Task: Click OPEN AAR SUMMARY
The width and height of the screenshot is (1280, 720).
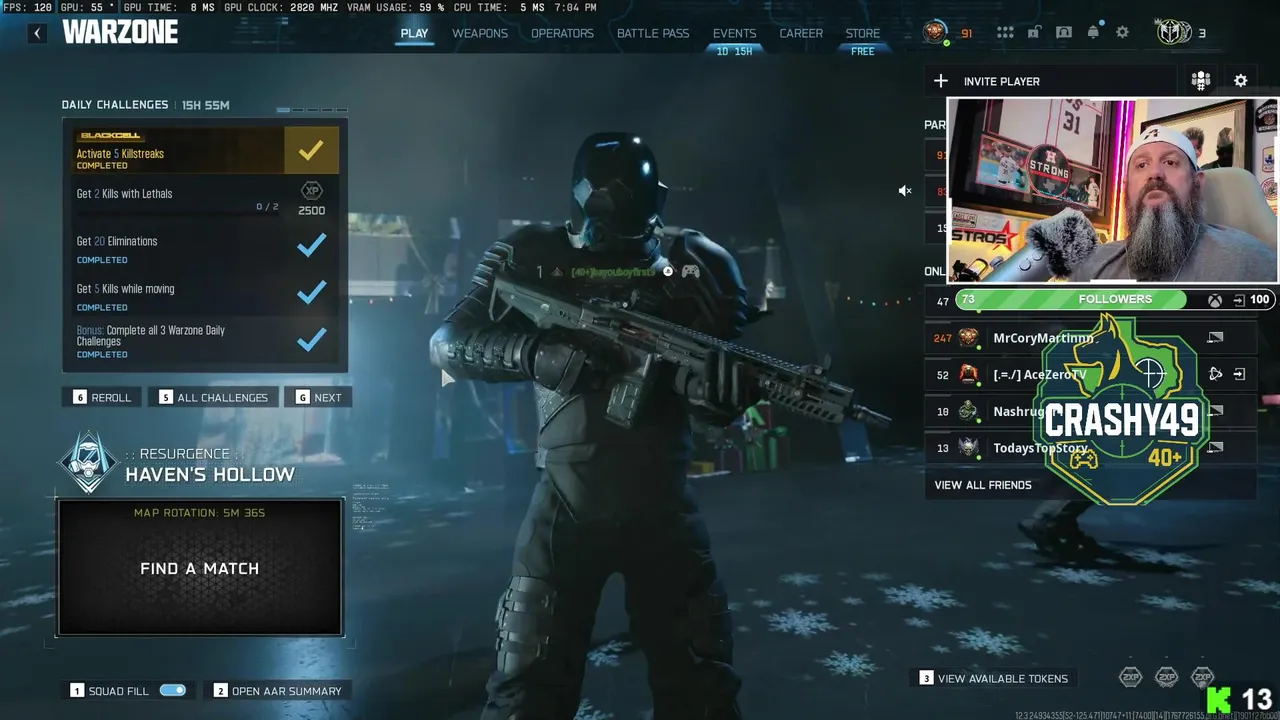Action: [x=277, y=690]
